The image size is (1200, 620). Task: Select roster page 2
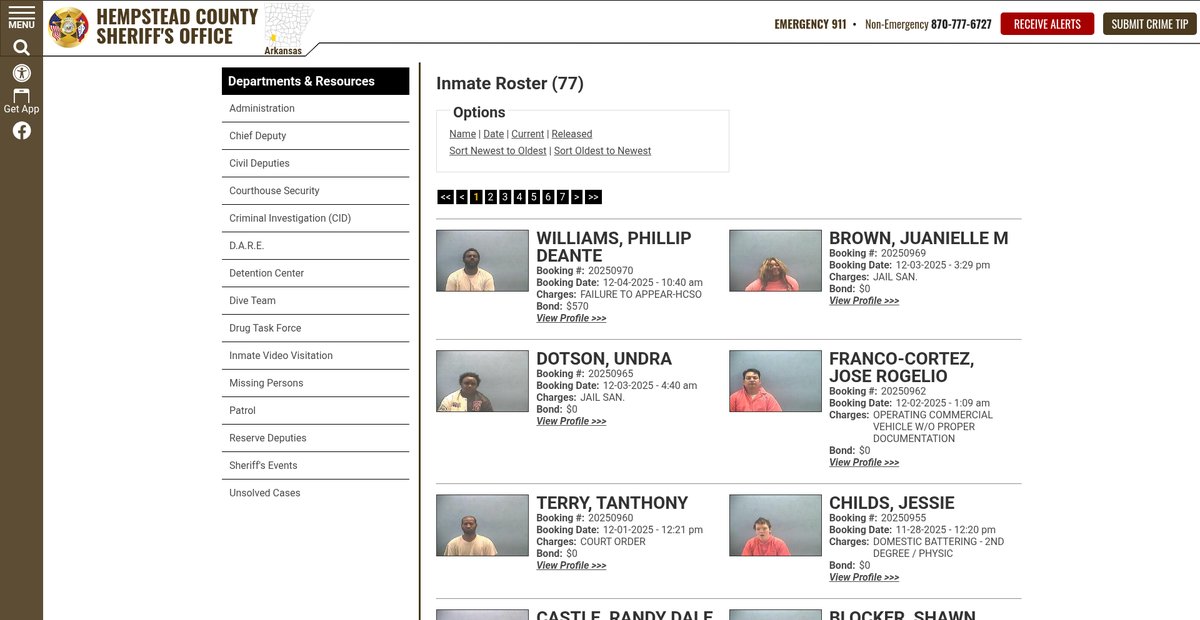pyautogui.click(x=490, y=197)
